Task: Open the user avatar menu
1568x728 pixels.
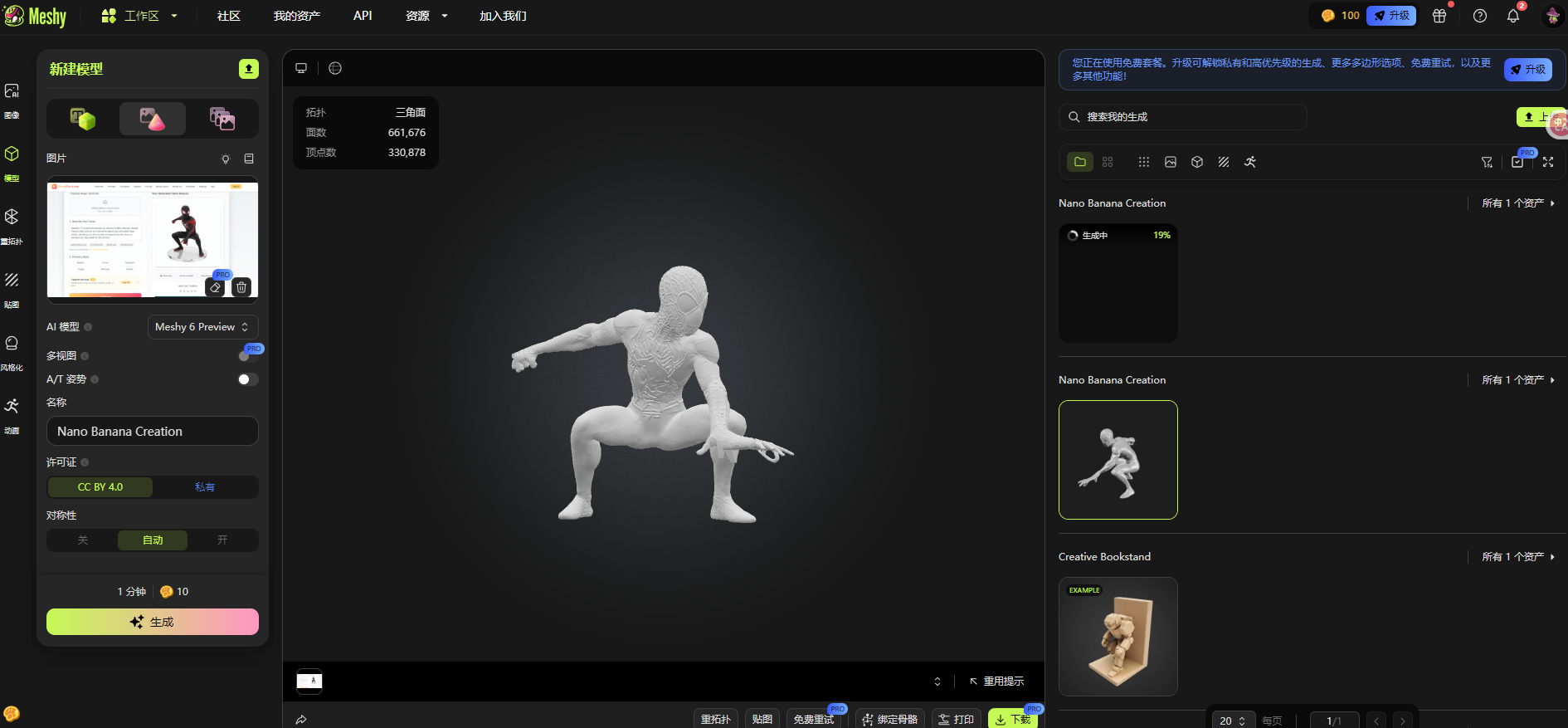Action: point(1552,16)
